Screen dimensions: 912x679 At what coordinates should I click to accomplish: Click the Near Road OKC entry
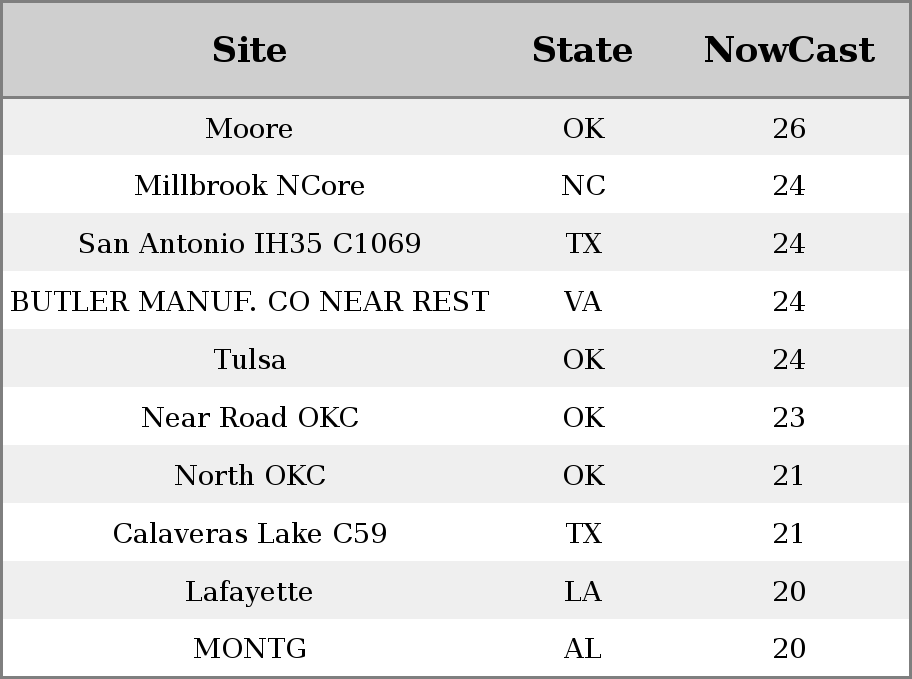(249, 417)
